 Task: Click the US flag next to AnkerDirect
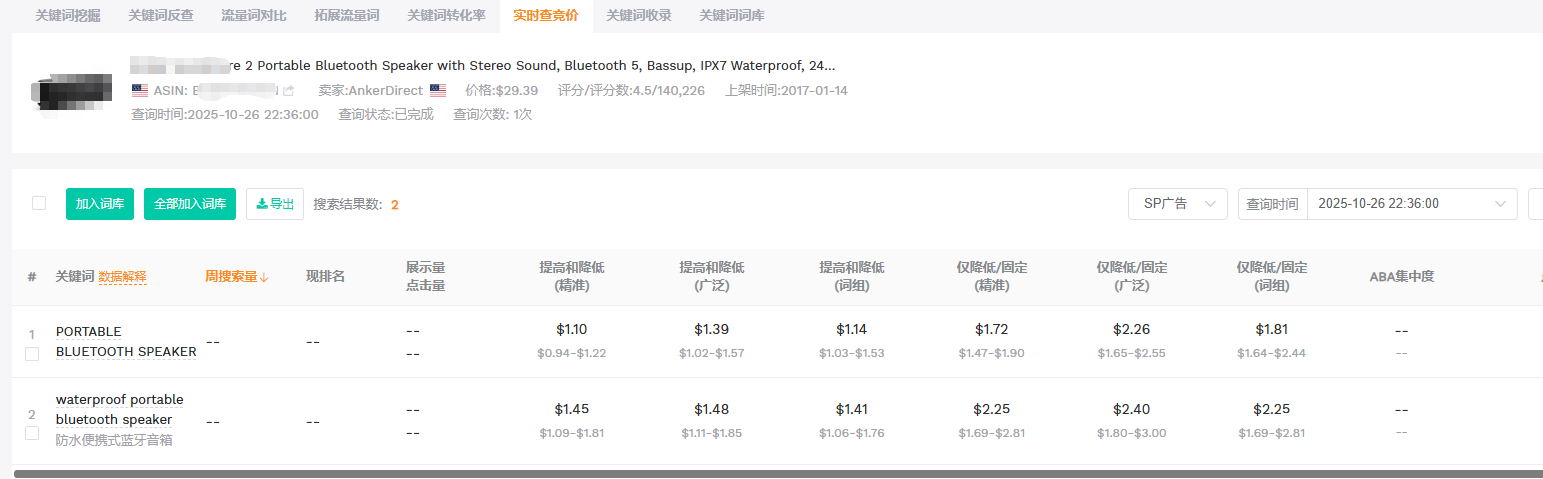tap(438, 90)
